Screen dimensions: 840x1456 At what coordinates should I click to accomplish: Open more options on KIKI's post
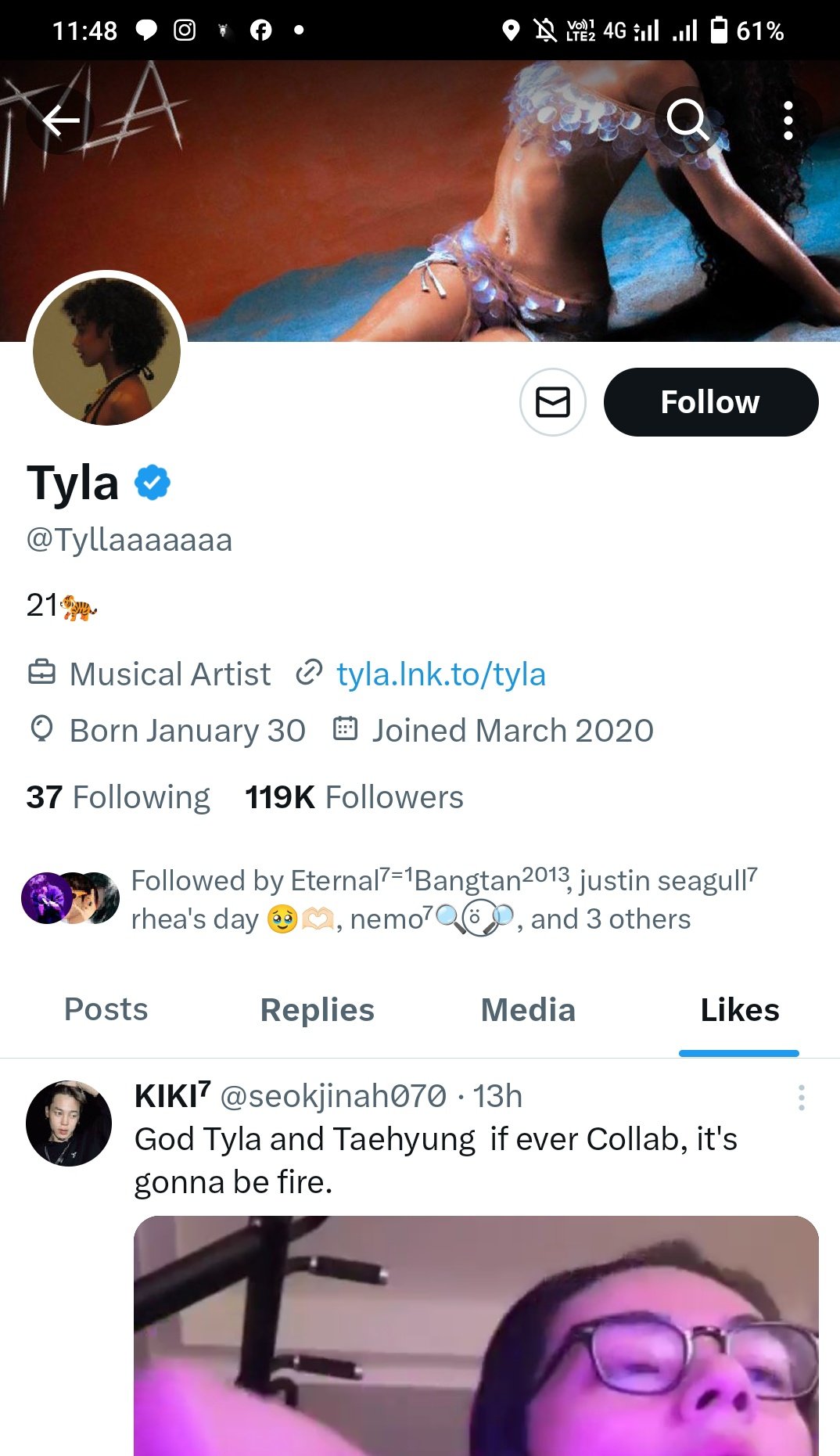[801, 1098]
